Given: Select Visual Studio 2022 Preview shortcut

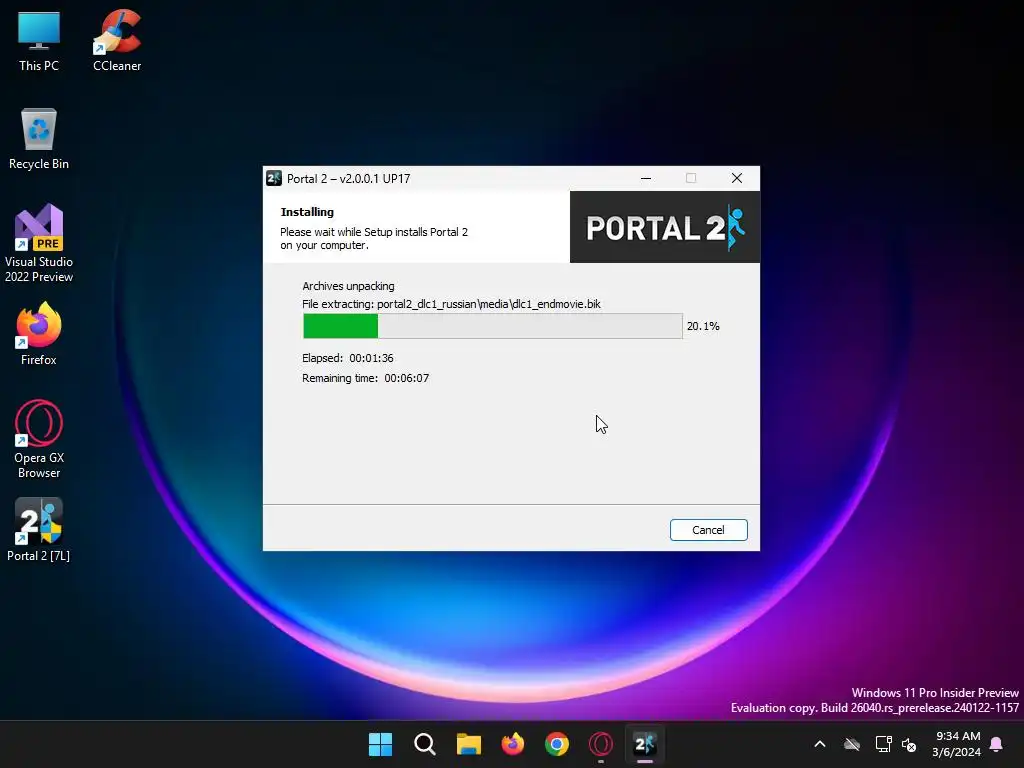Looking at the screenshot, I should [x=39, y=243].
